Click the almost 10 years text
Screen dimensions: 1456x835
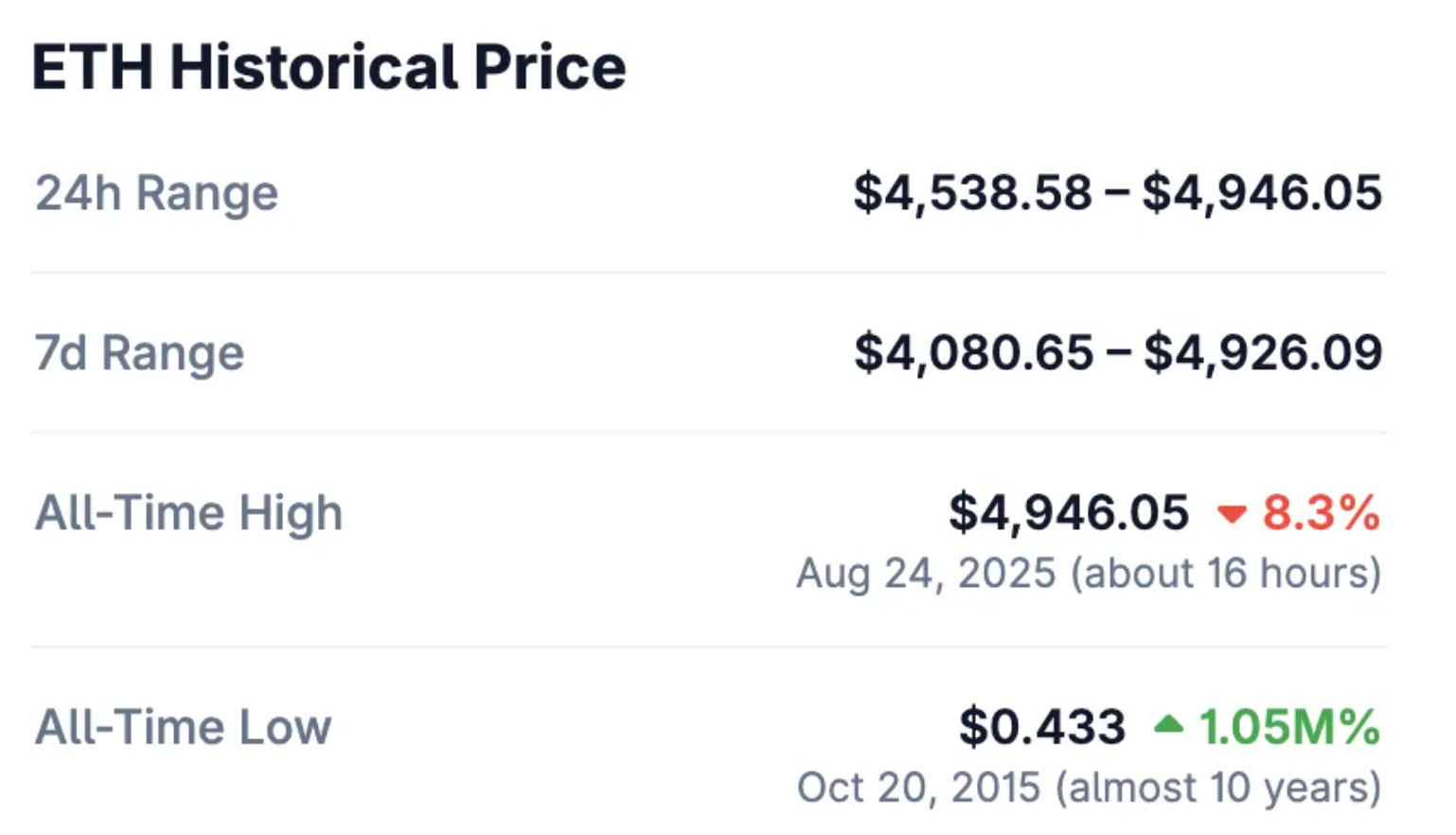pyautogui.click(x=1219, y=788)
